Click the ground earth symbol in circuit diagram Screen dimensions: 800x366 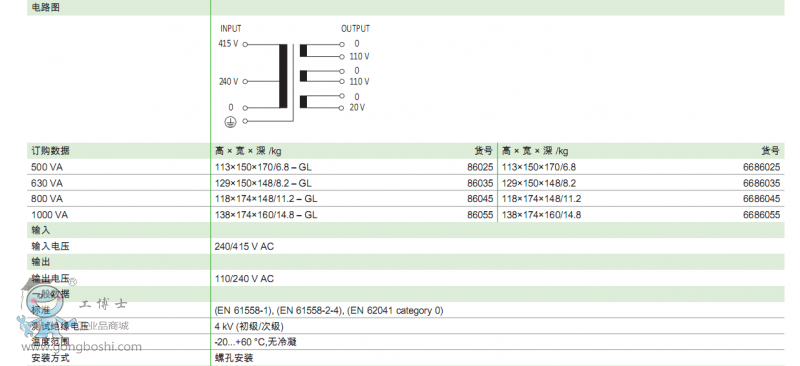coord(230,121)
